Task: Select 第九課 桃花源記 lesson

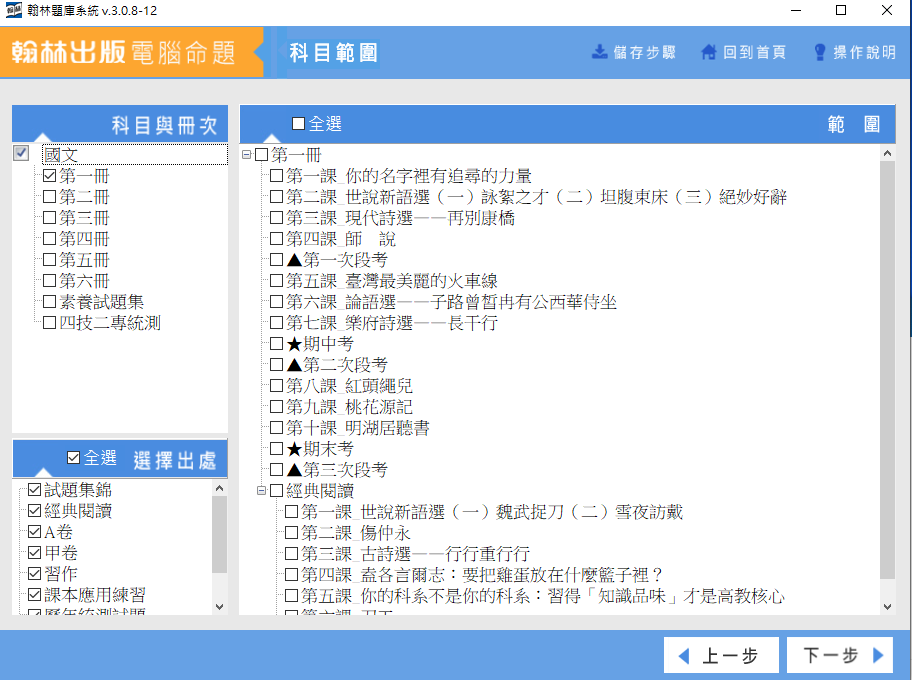Action: 277,407
